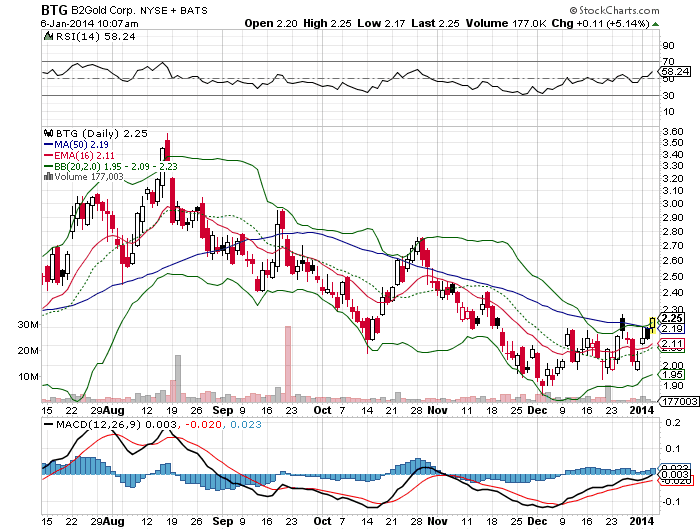Click the 0.003 MACD value tag
Screen dimensions: 700x530
[675, 474]
